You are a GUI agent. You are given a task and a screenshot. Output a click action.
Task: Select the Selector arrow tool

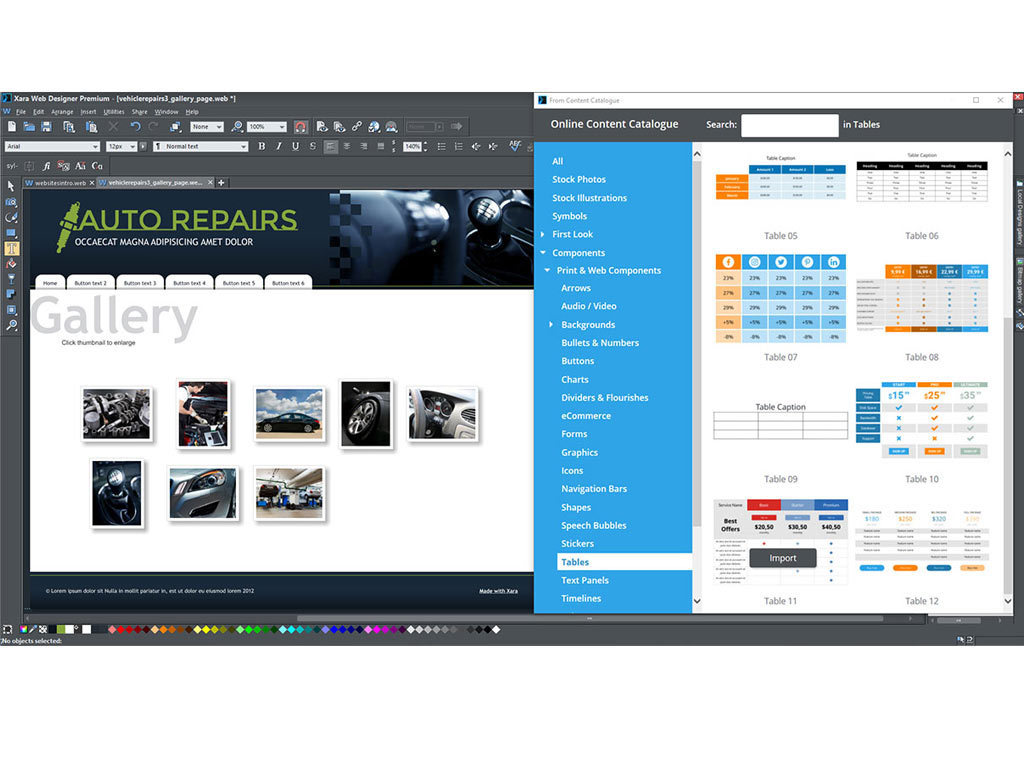tap(11, 186)
